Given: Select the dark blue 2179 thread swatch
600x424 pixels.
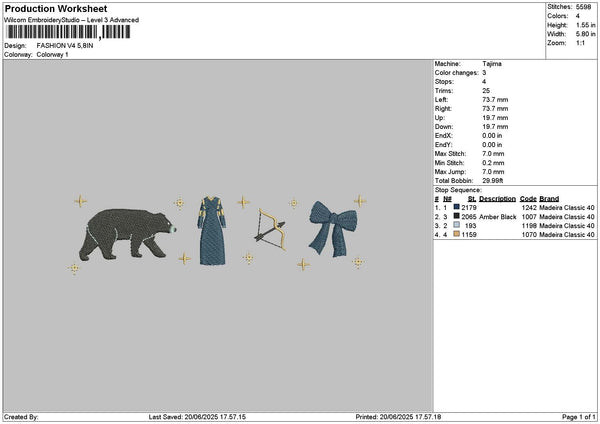Looking at the screenshot, I should pos(457,207).
